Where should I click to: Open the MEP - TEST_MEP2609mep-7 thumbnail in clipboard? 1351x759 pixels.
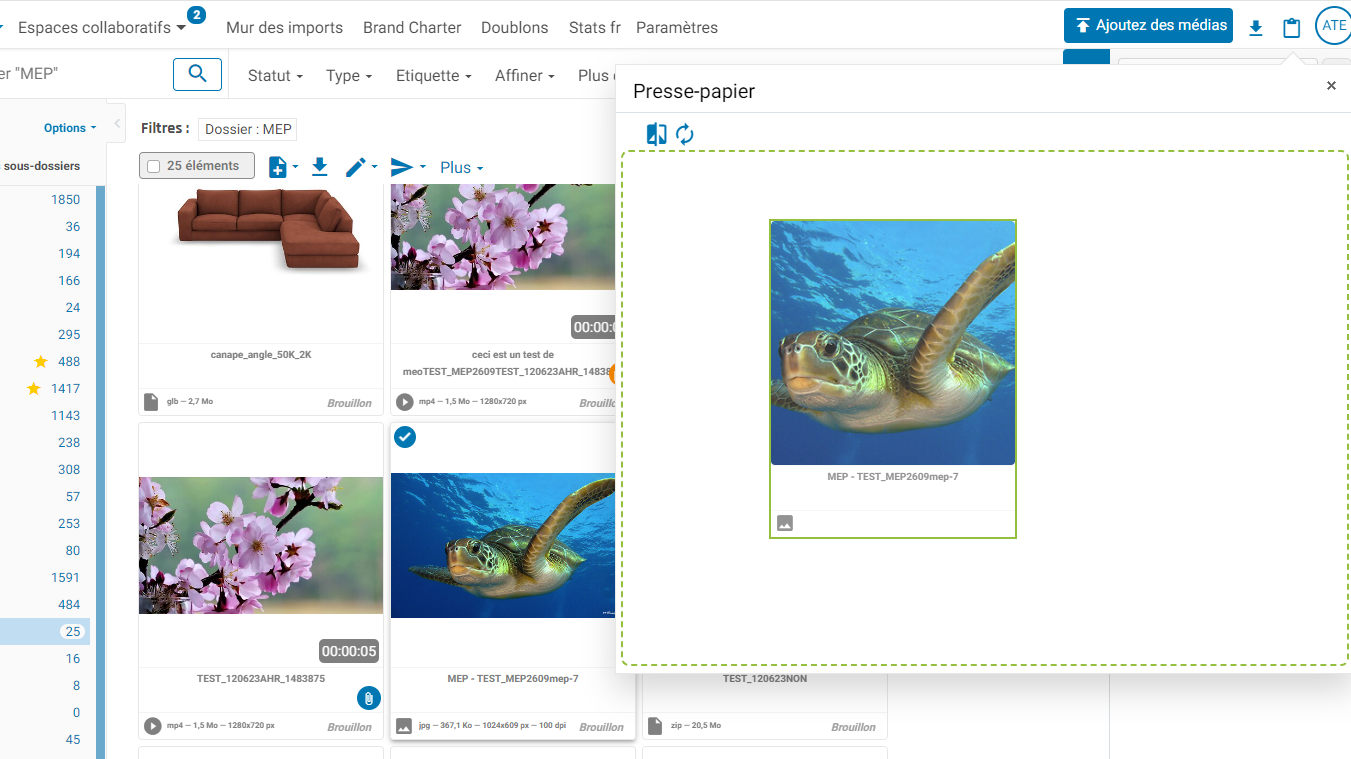click(893, 343)
